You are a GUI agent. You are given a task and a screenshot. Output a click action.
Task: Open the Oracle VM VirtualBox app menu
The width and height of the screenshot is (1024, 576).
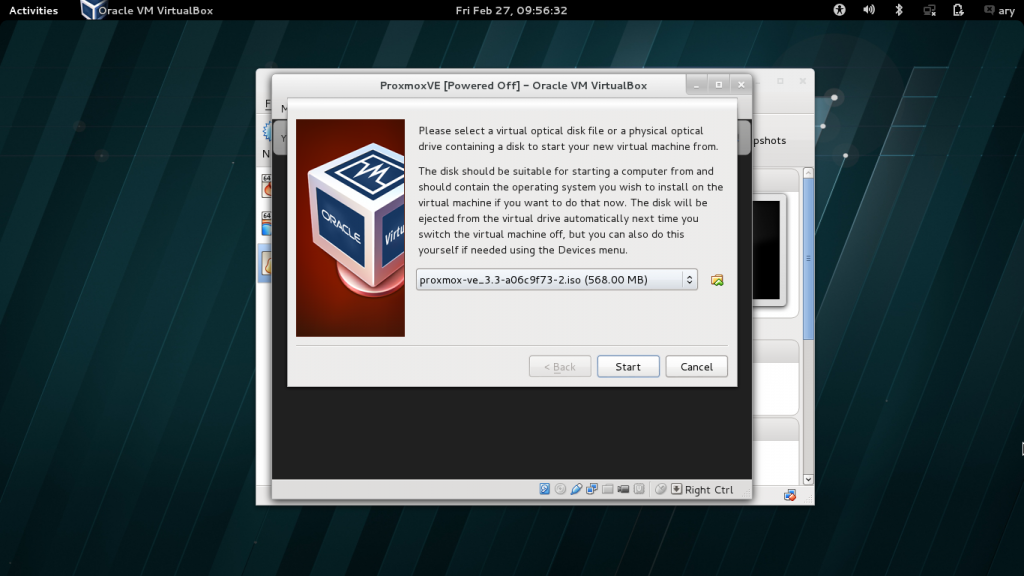tap(147, 10)
